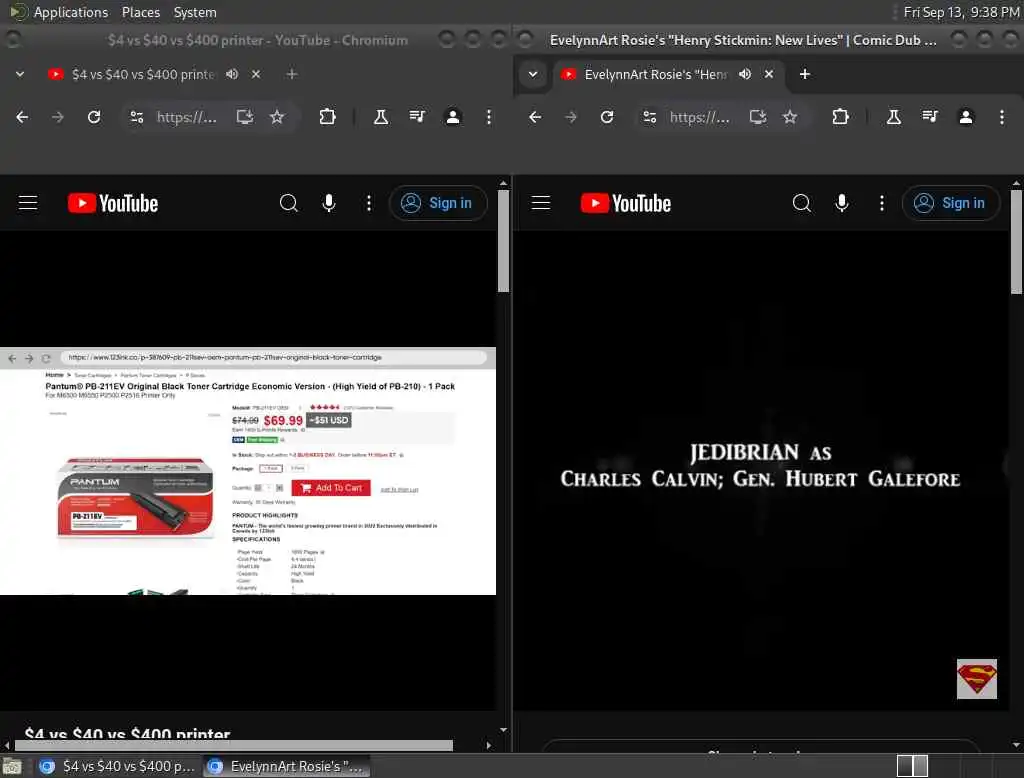The image size is (1024, 778).
Task: Bookmark the printer video page in left window
Action: click(277, 117)
